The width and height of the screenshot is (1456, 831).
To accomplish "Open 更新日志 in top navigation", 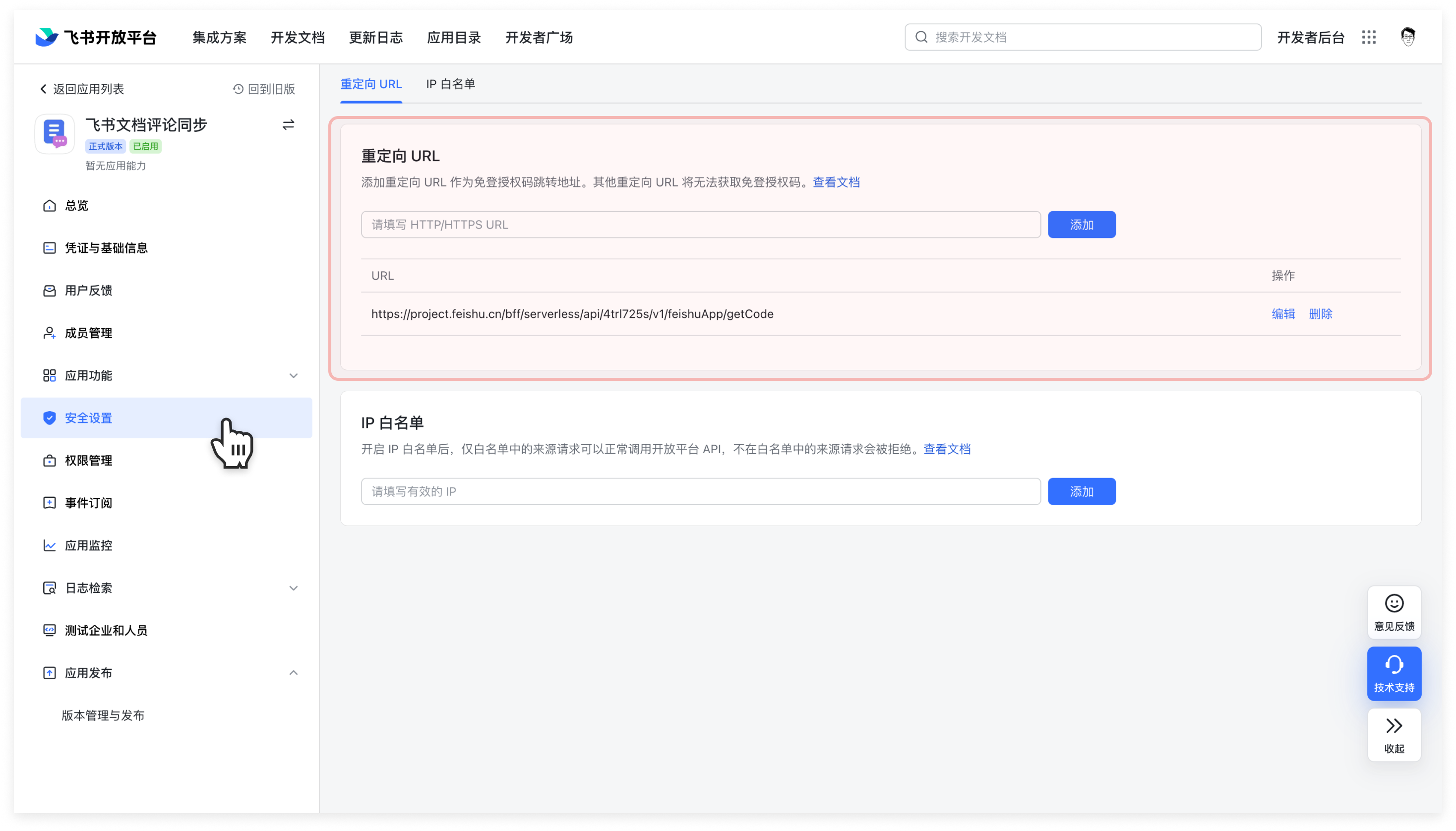I will pos(375,38).
